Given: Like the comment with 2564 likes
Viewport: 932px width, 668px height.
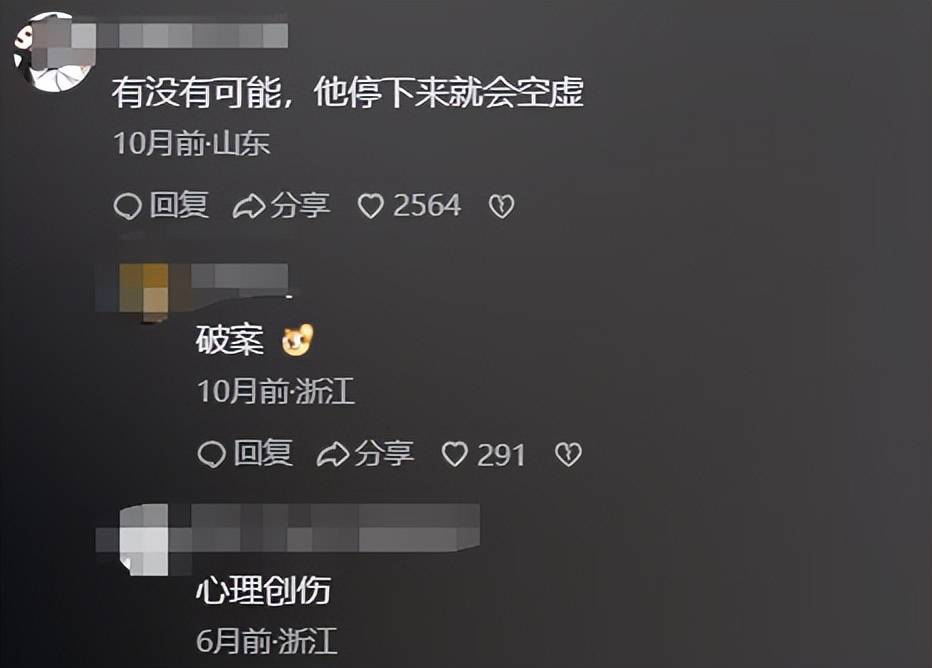Looking at the screenshot, I should coord(371,207).
